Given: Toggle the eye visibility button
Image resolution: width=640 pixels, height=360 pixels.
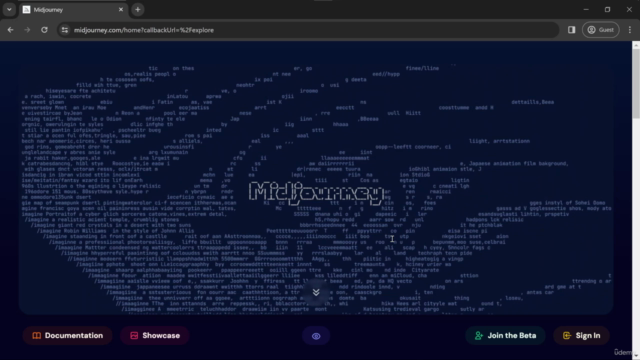Looking at the screenshot, I should pyautogui.click(x=316, y=336).
